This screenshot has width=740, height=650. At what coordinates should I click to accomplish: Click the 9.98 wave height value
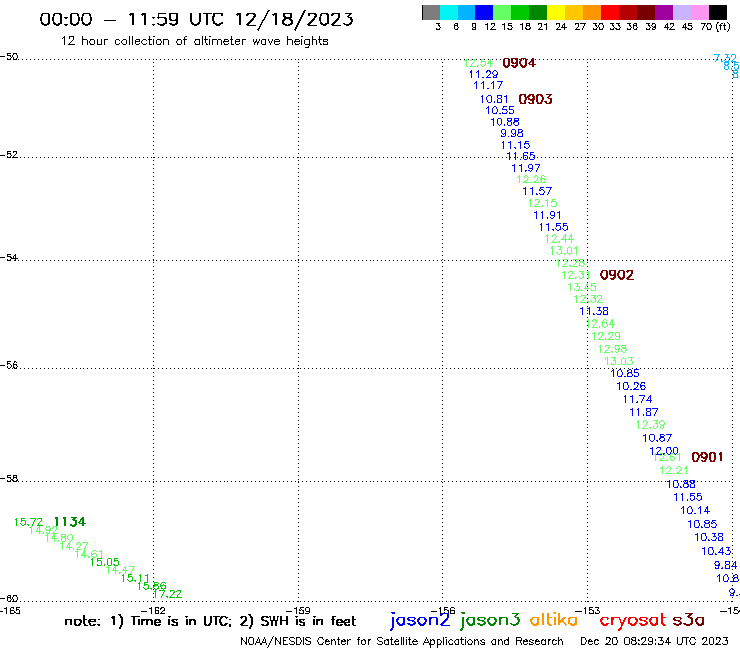pos(512,133)
